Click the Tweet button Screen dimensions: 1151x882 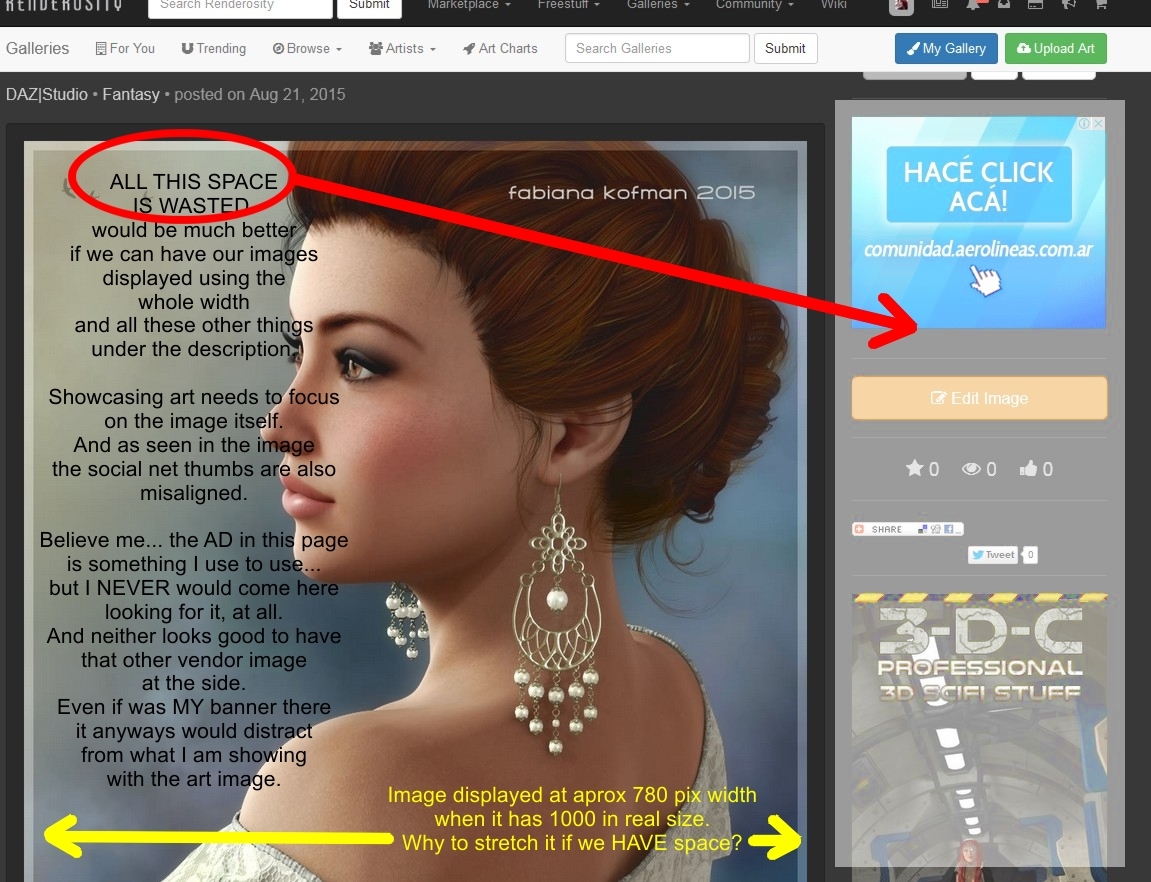pyautogui.click(x=992, y=555)
